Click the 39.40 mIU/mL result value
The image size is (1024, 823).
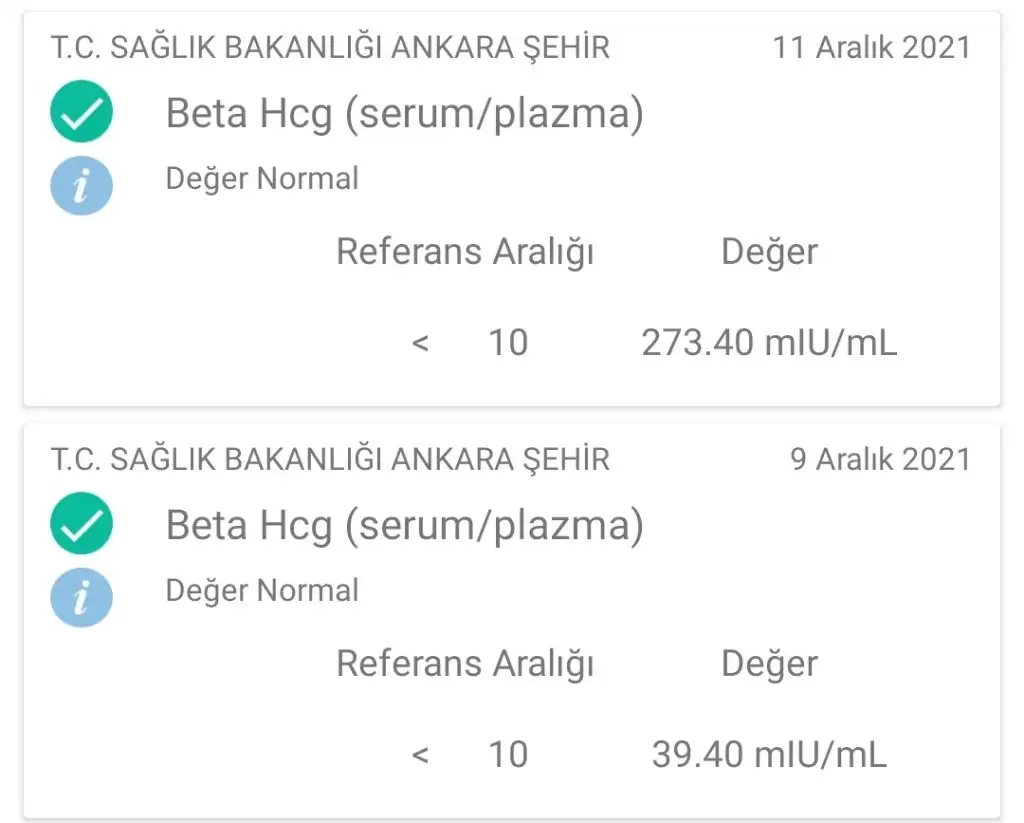769,754
